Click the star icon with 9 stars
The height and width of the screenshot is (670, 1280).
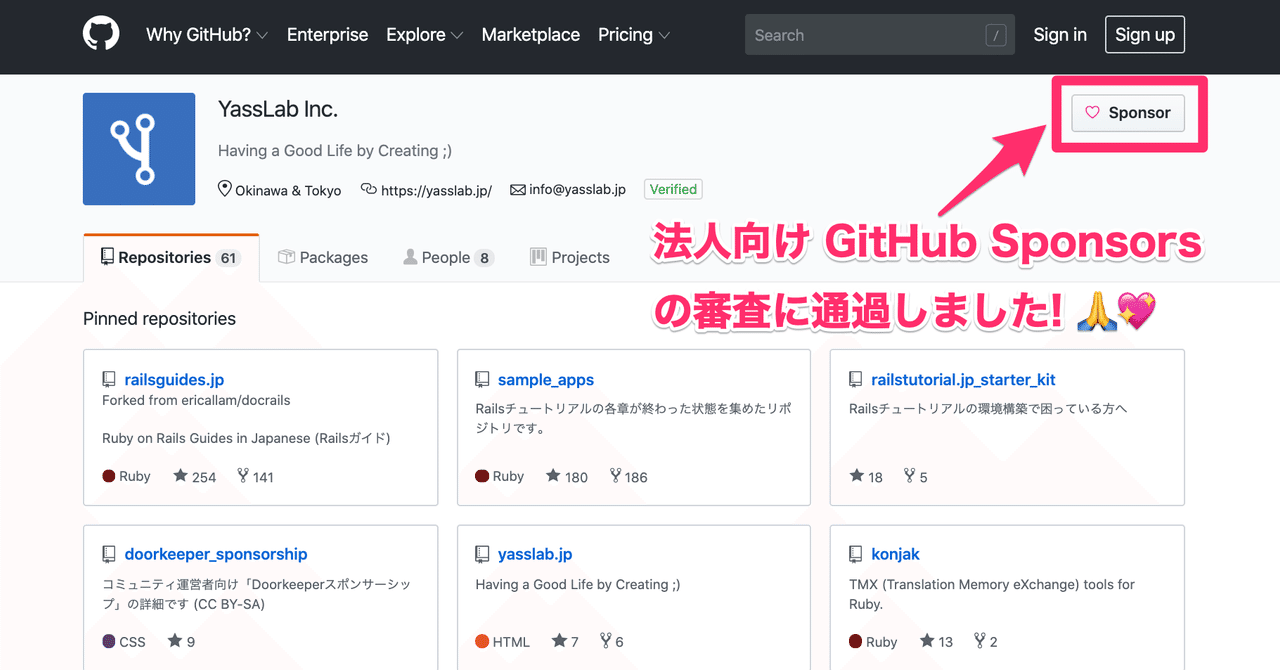(174, 641)
